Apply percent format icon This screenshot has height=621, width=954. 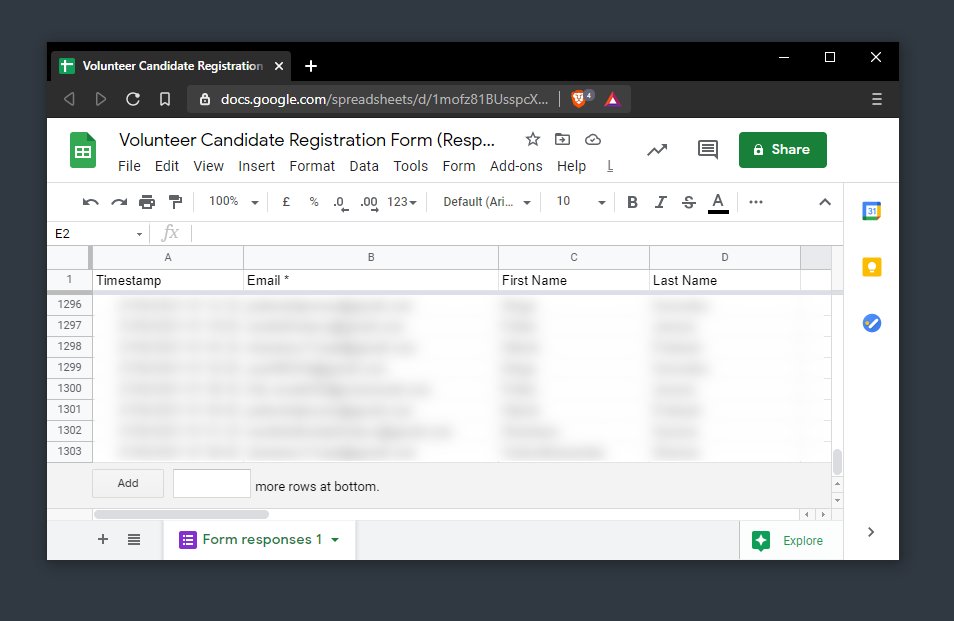pyautogui.click(x=314, y=202)
